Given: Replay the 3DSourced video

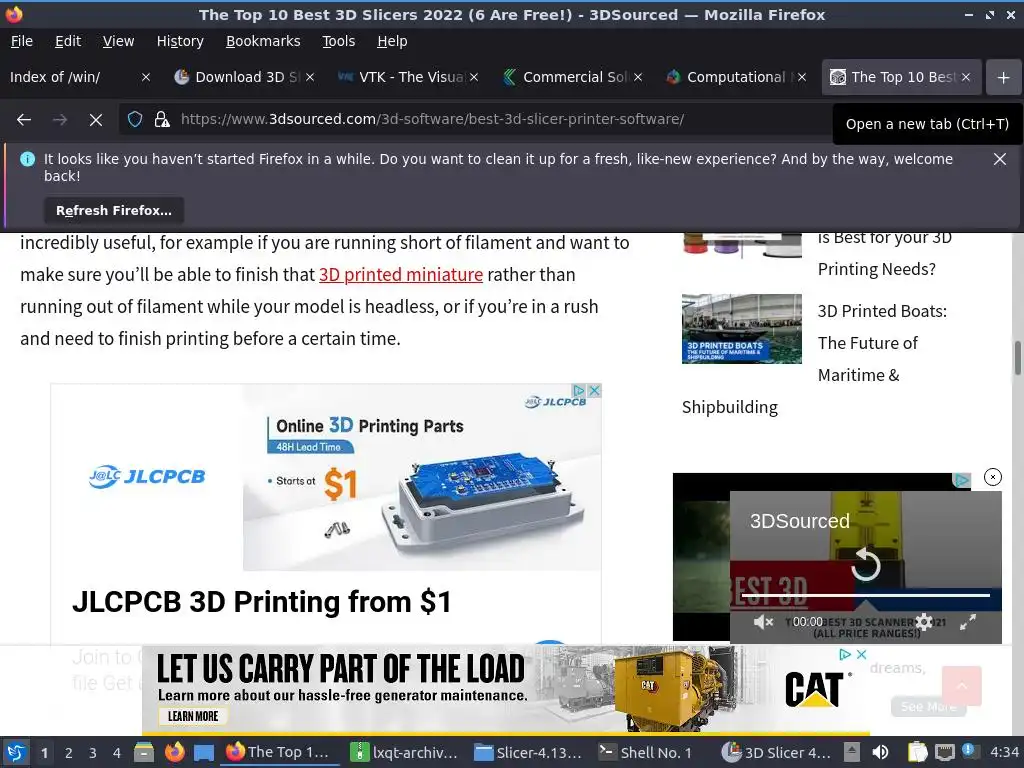Looking at the screenshot, I should pyautogui.click(x=866, y=564).
